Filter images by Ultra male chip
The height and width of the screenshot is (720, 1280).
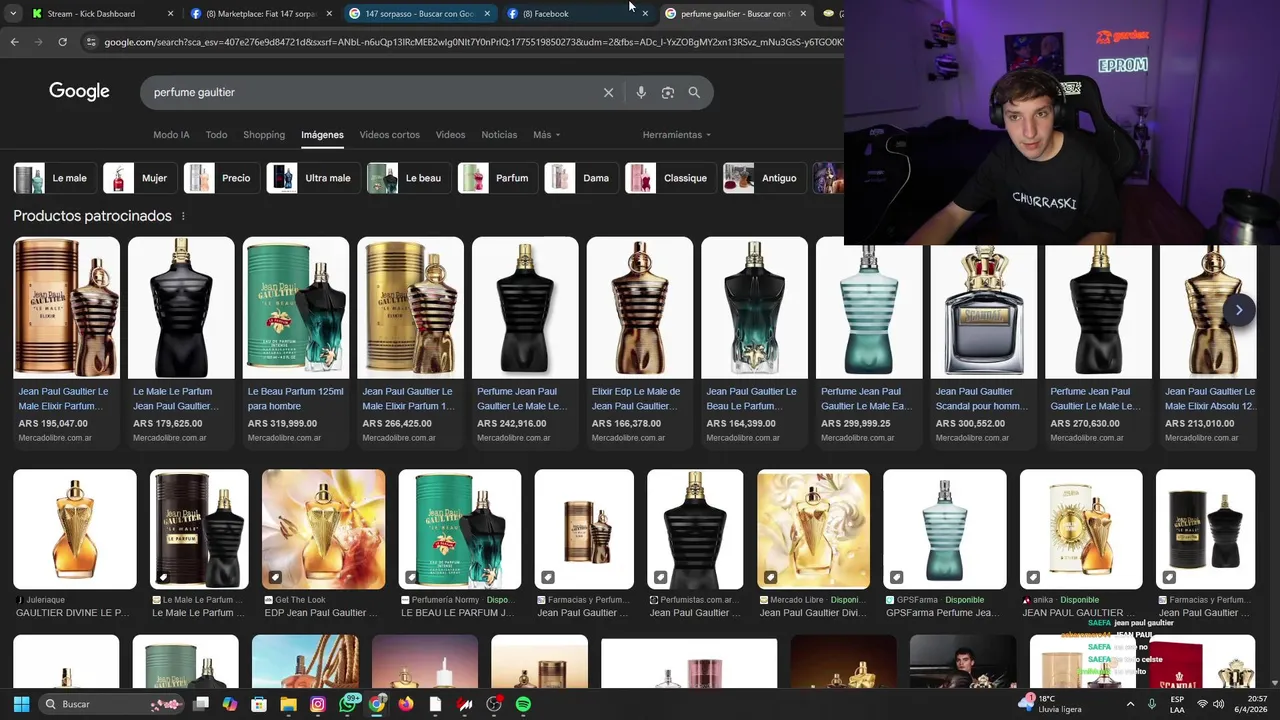[x=313, y=178]
